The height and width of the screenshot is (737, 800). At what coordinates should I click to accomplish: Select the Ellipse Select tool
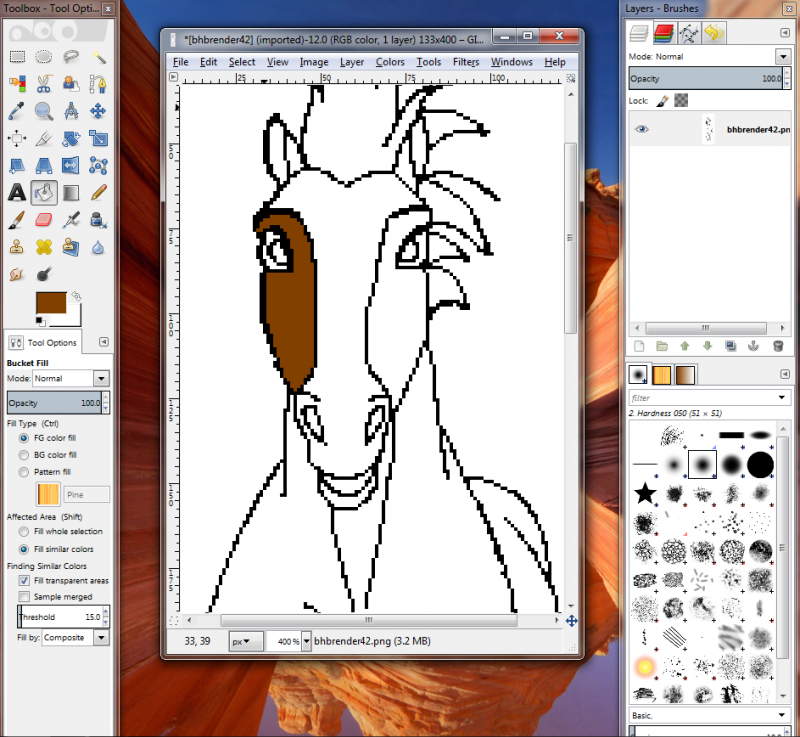point(44,56)
